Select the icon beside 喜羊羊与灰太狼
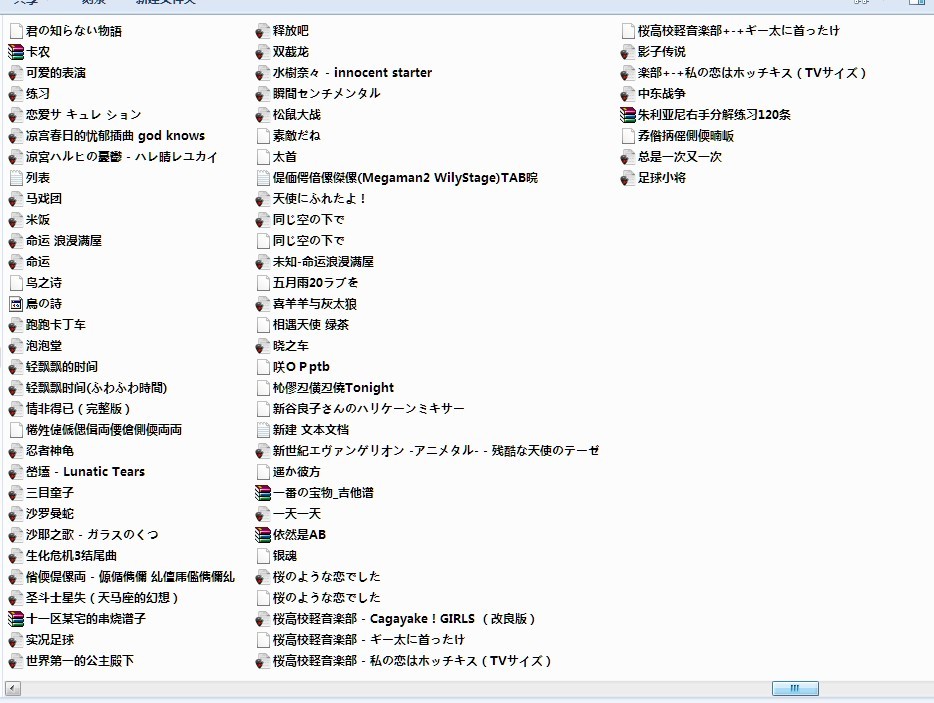 [x=263, y=304]
